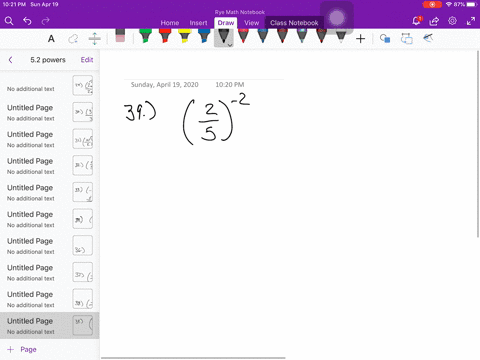Open the Class Notebook tab
The image size is (480, 360).
294,23
